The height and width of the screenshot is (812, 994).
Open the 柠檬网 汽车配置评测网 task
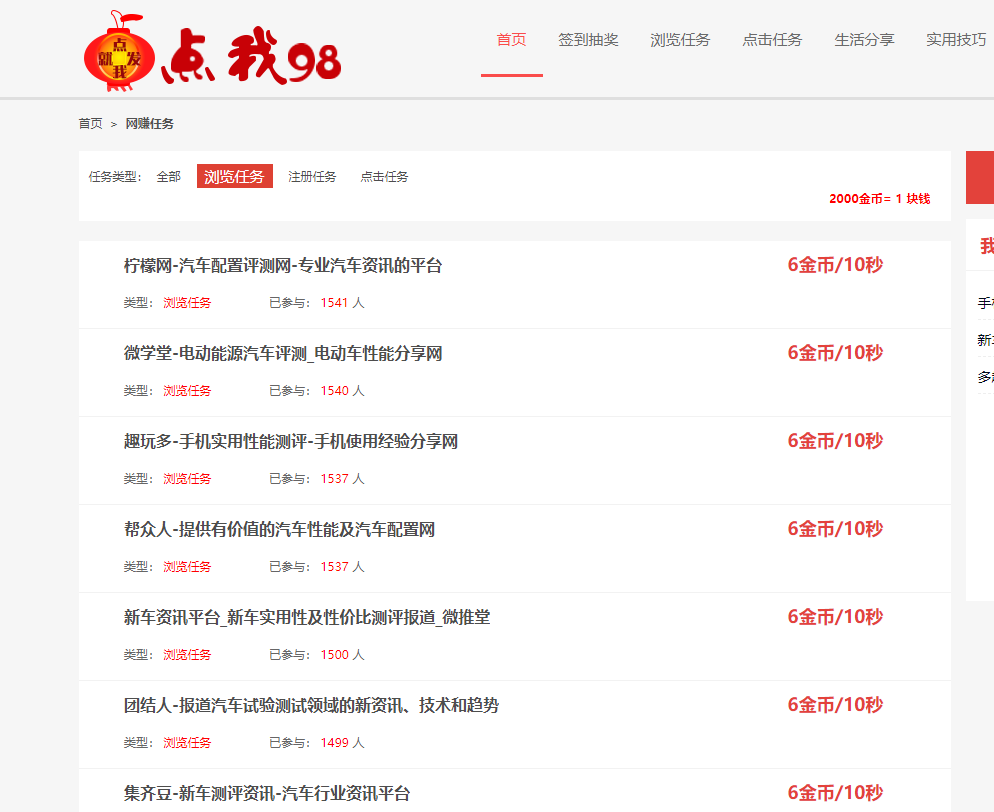(283, 266)
